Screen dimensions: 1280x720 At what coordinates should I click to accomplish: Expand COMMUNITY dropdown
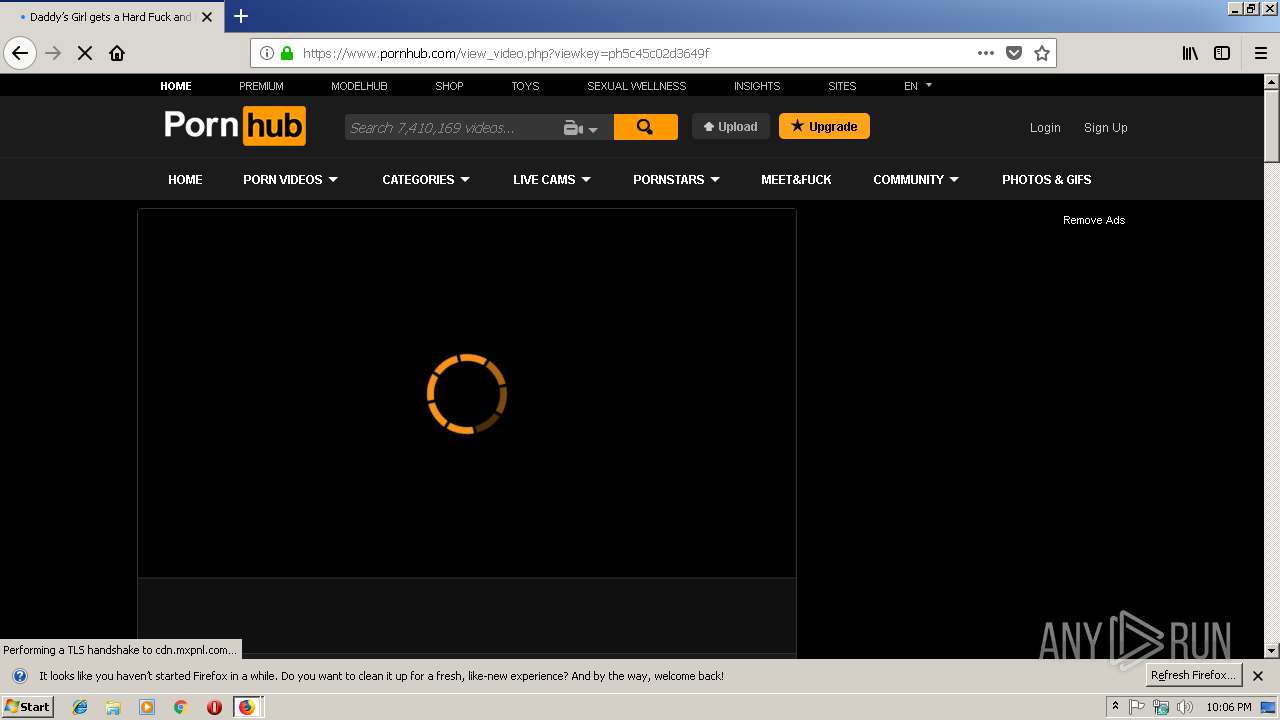916,179
